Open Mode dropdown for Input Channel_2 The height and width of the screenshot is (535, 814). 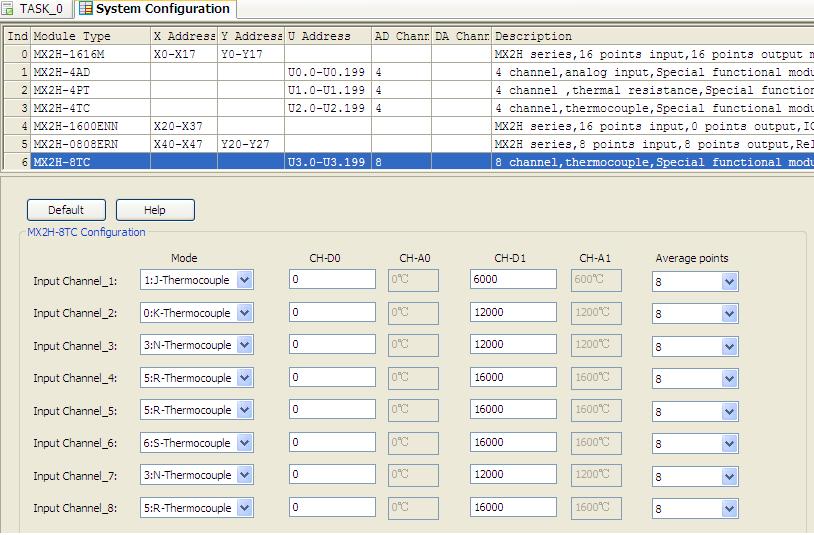pos(245,313)
